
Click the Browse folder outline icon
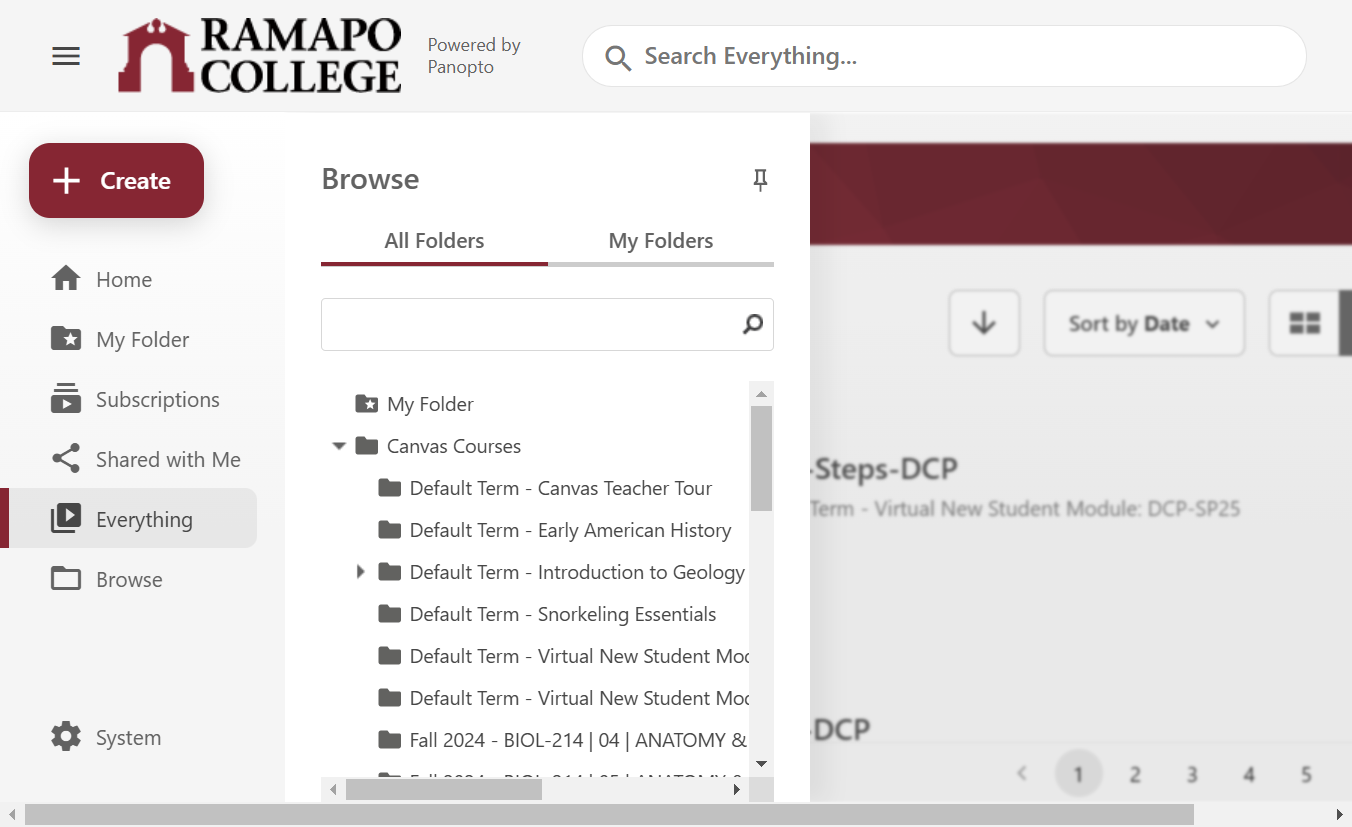pyautogui.click(x=66, y=579)
